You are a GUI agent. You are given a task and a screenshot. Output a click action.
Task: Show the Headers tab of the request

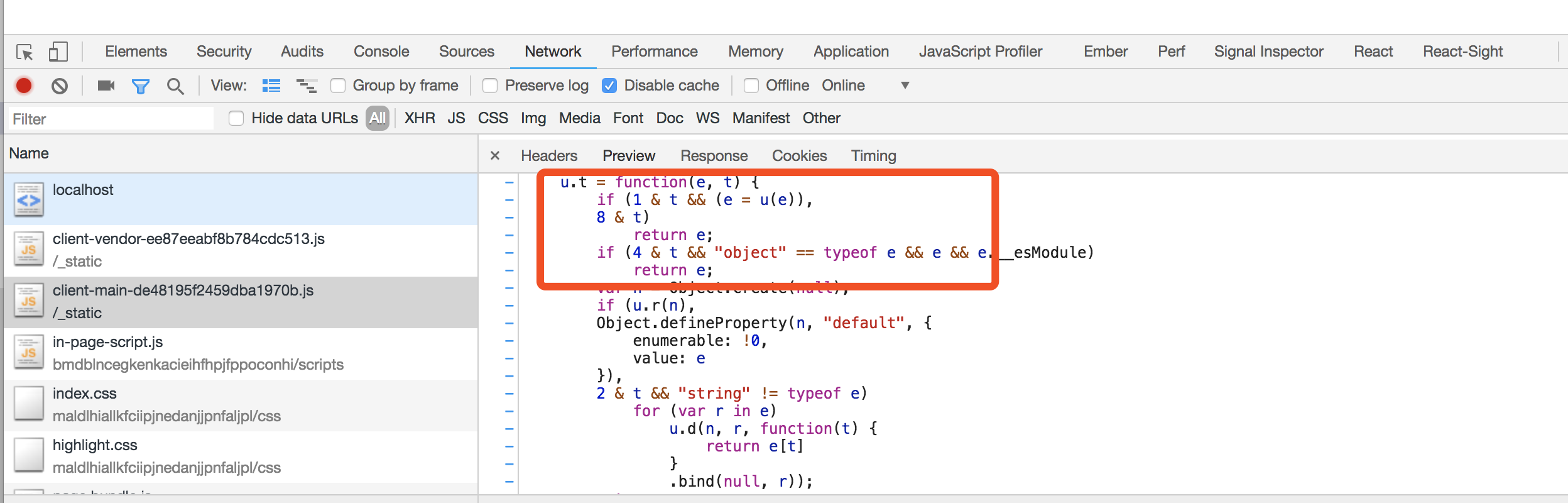point(549,155)
